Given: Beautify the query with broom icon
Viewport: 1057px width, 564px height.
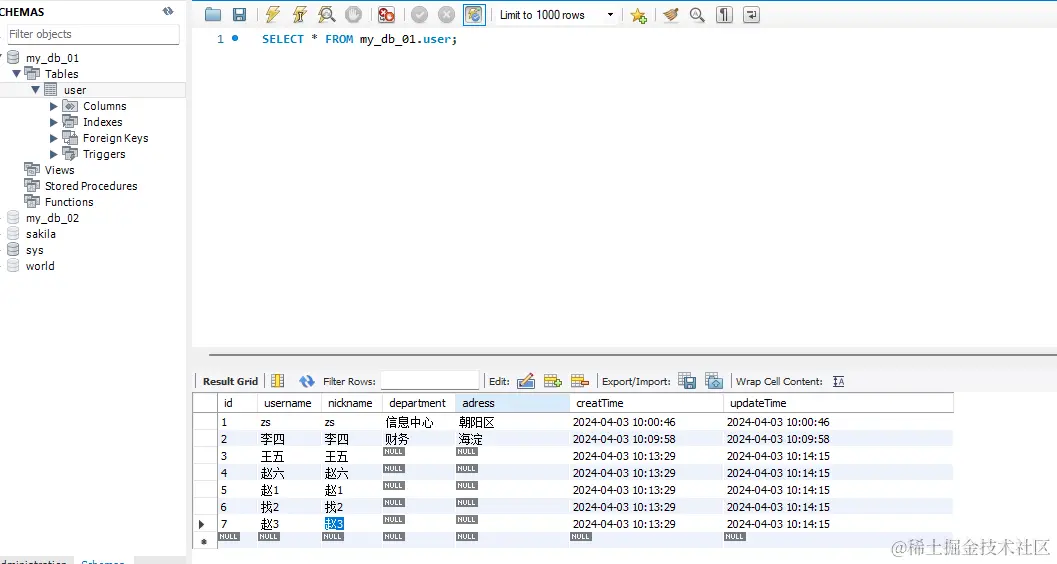Looking at the screenshot, I should coord(671,15).
